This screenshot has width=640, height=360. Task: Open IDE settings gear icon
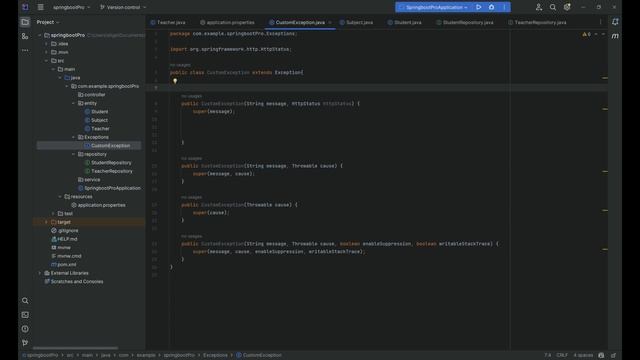pos(567,7)
